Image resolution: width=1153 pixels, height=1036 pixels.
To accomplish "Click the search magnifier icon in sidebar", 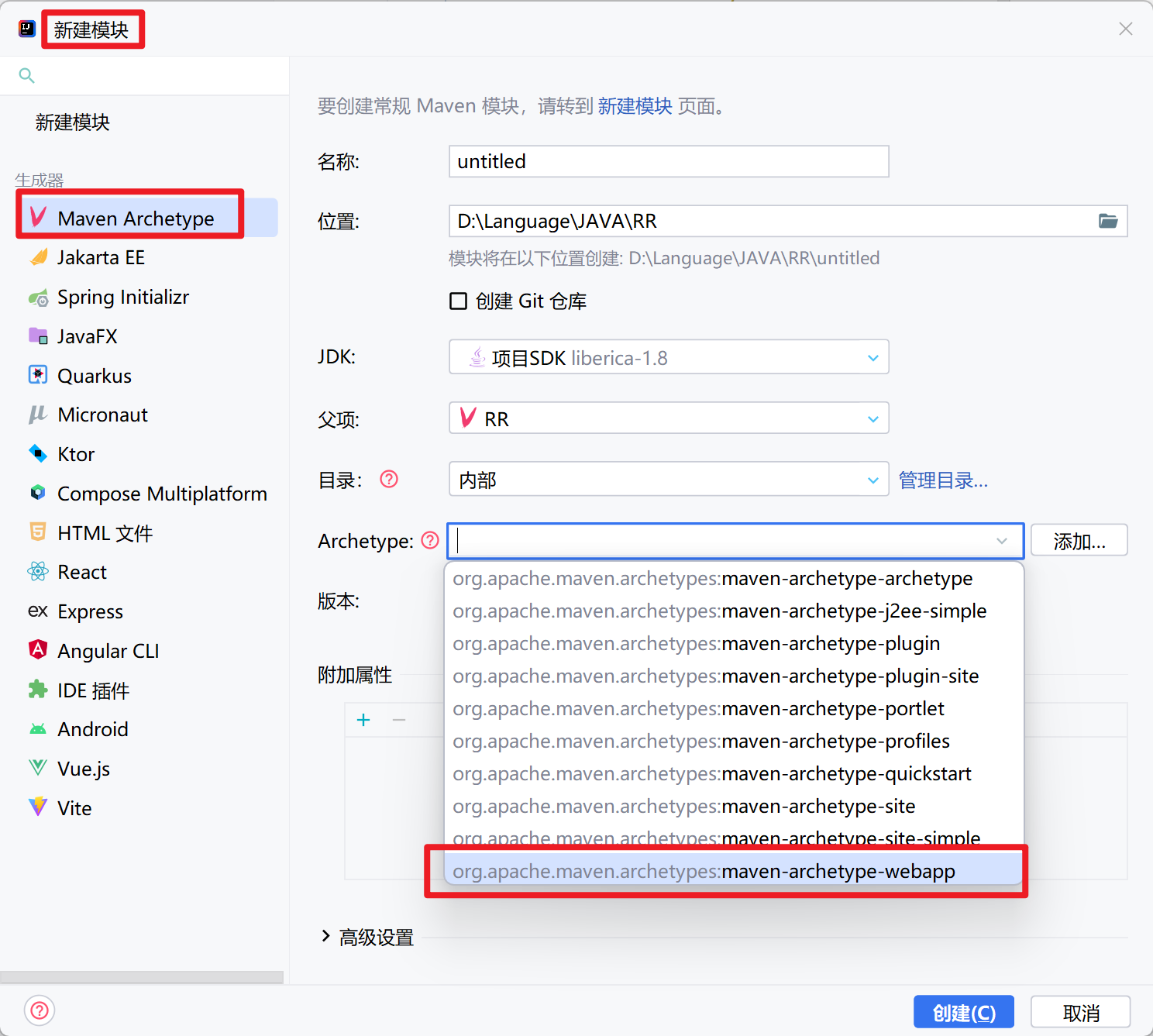I will tap(26, 76).
